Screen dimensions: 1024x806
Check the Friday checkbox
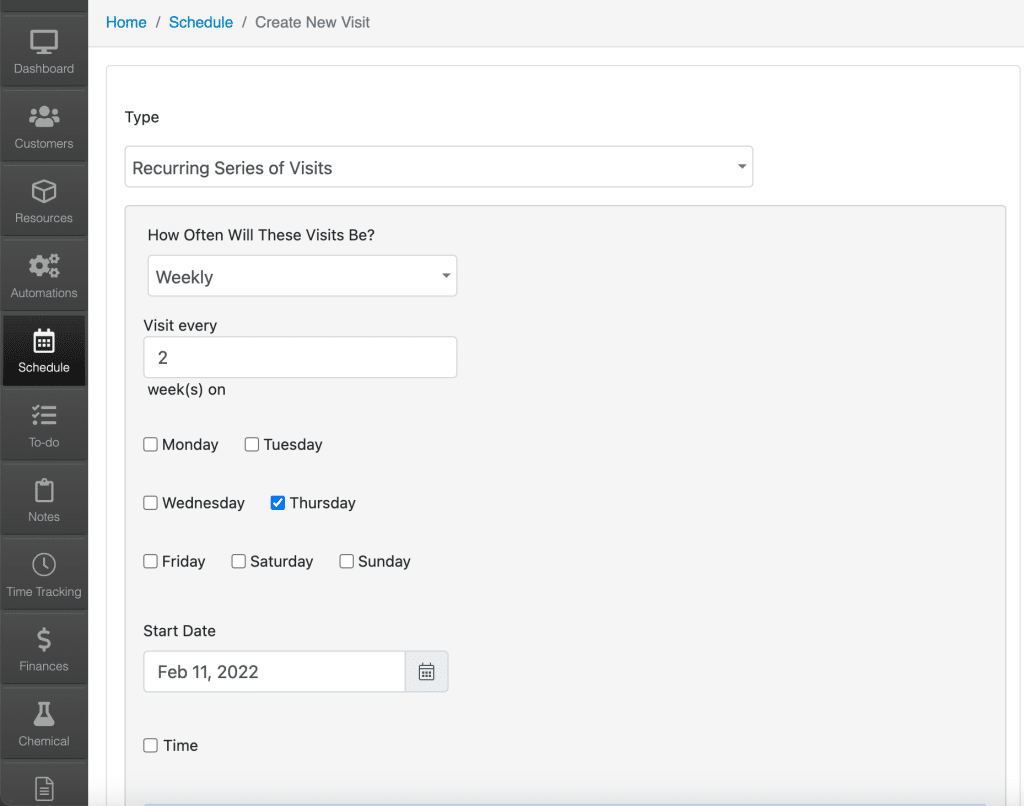(150, 562)
